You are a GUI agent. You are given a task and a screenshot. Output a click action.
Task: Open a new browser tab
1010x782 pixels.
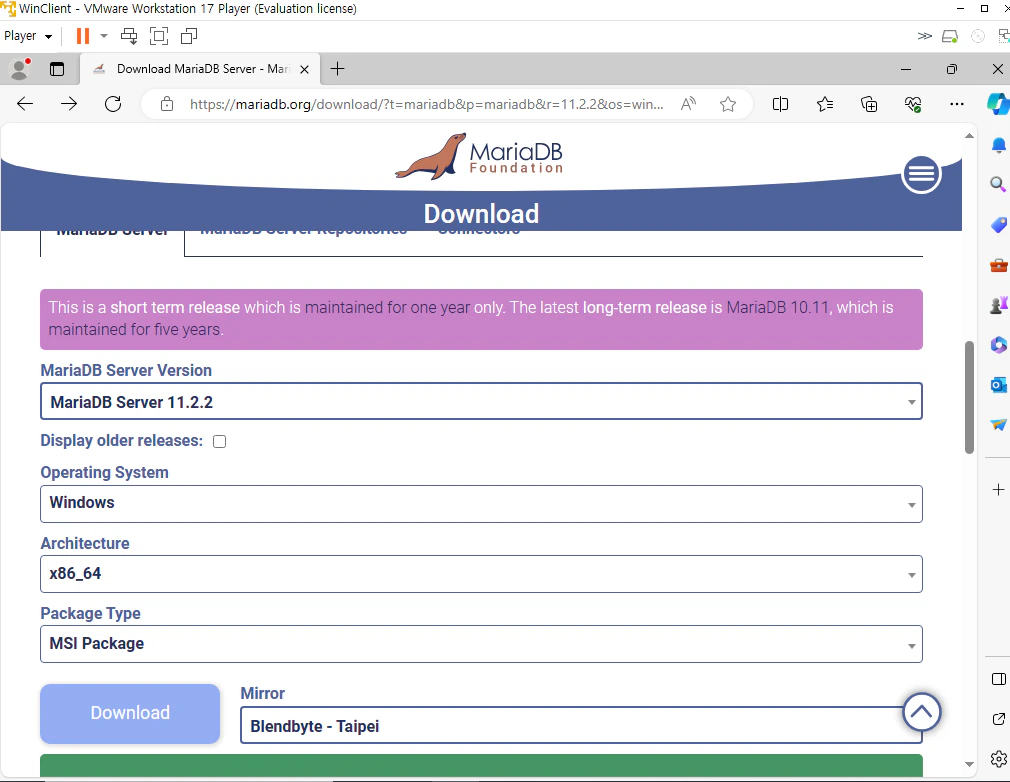337,69
